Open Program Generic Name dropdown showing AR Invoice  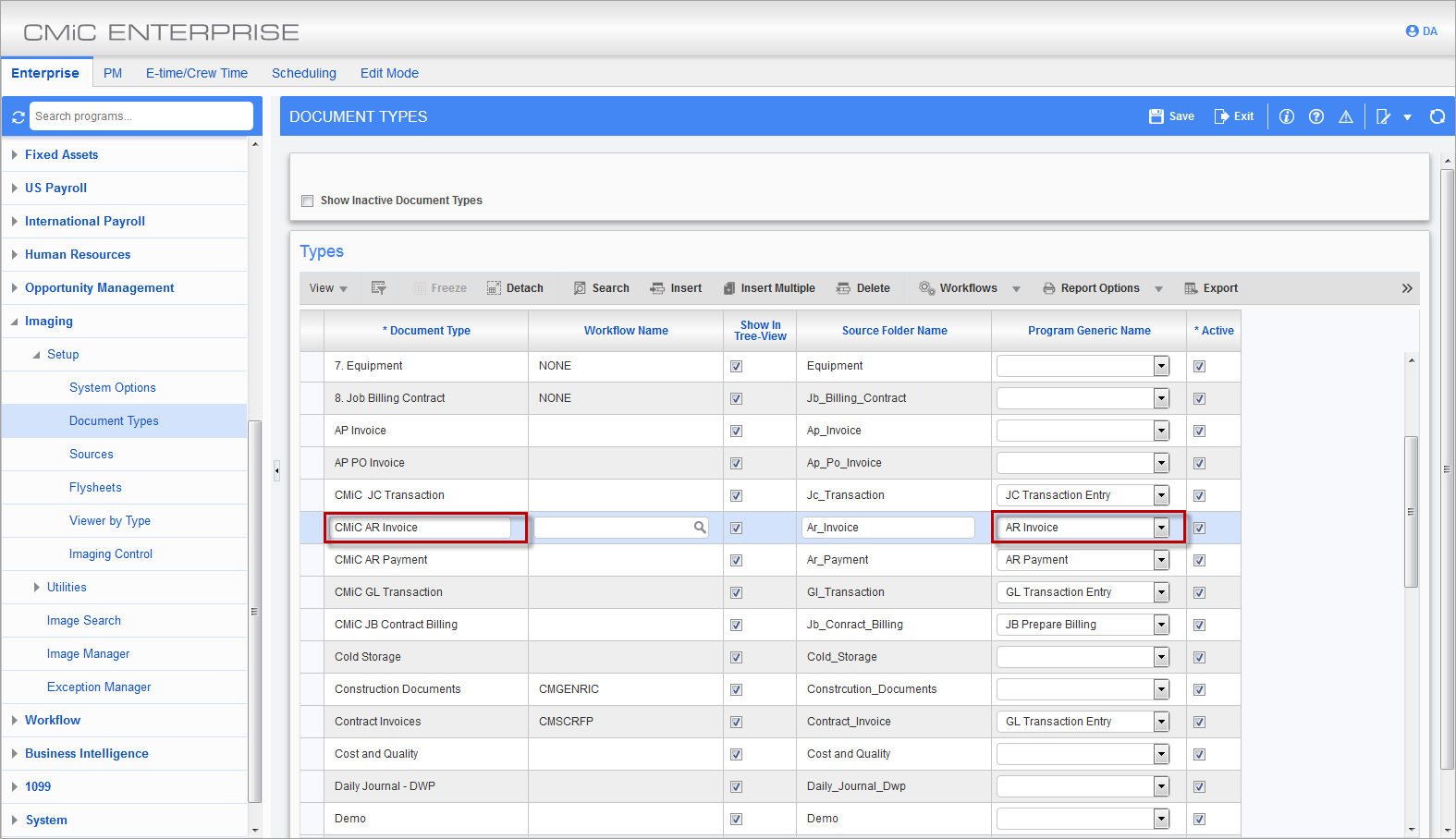1161,528
